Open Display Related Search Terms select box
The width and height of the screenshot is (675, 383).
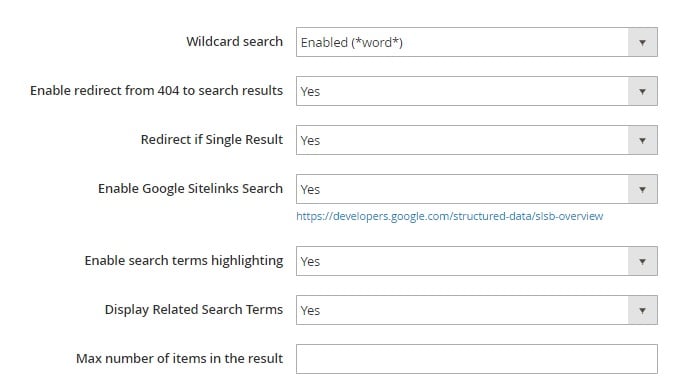pyautogui.click(x=477, y=310)
